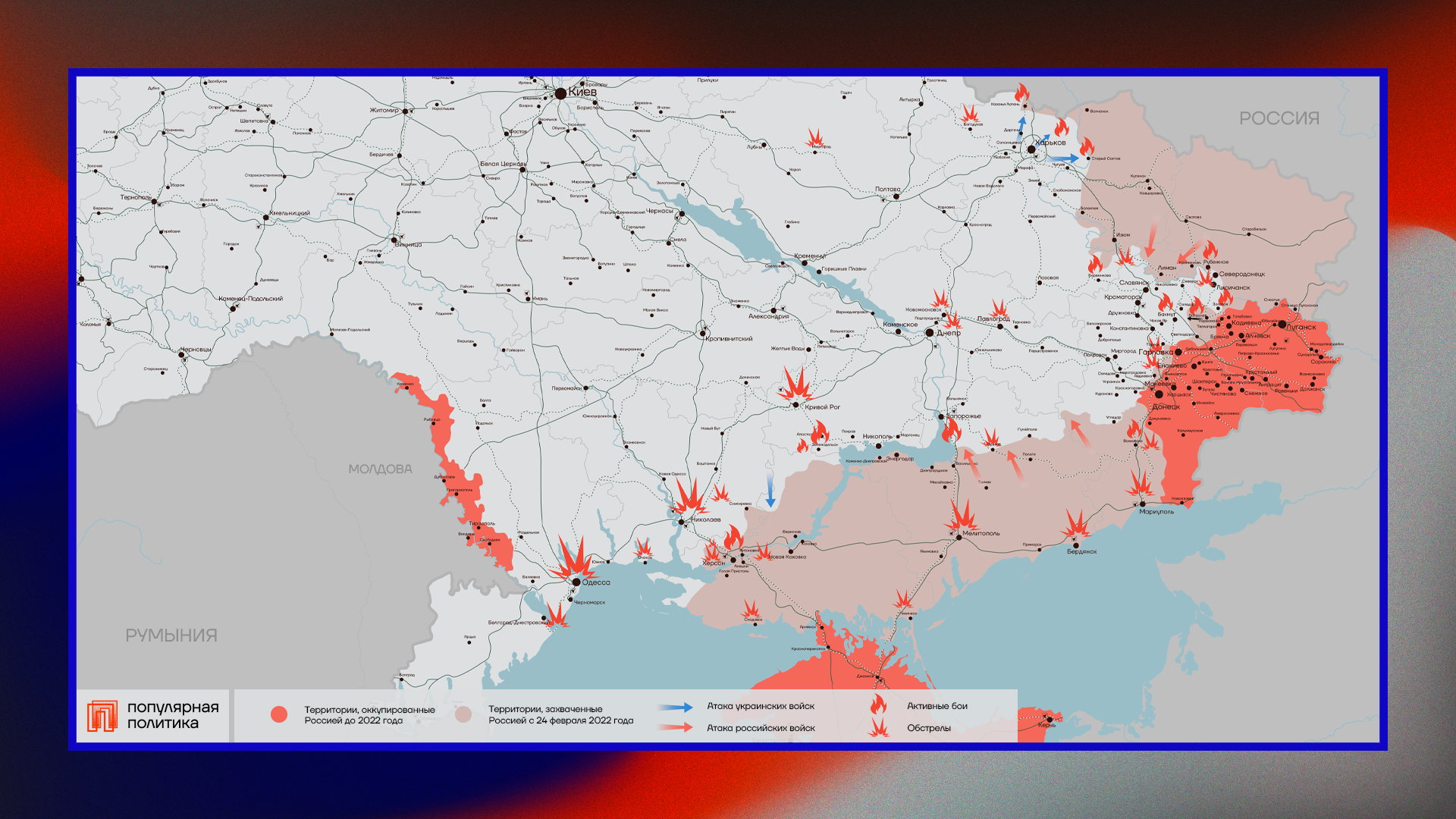Click the blue arrow pointing east of Харьков

coord(1063,158)
